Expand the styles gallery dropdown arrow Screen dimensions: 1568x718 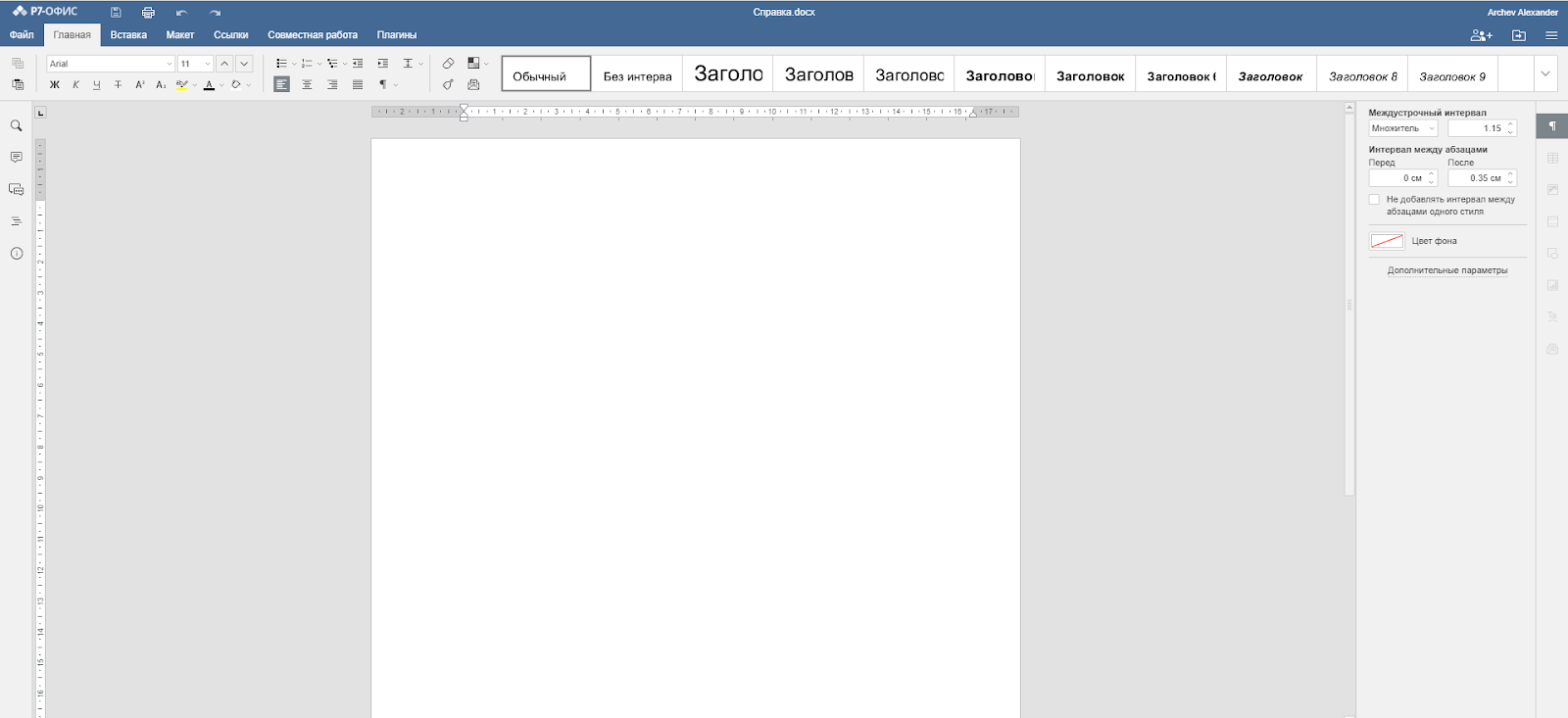click(1545, 73)
